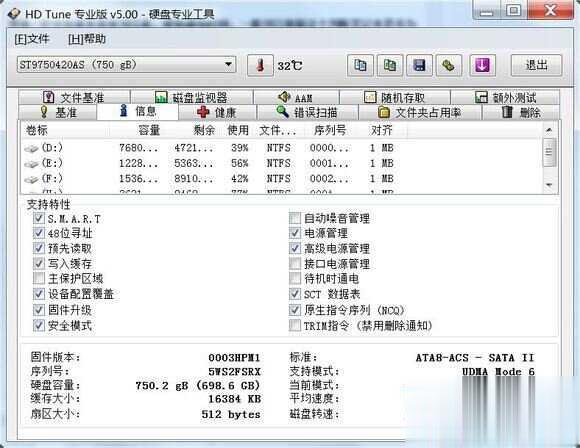Click the volume list scroll-down arrow
580x448 pixels.
(549, 185)
